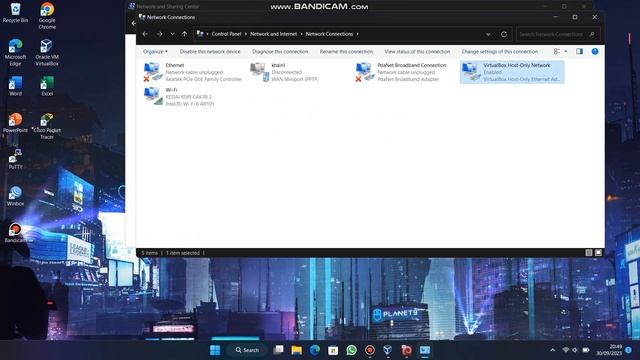The height and width of the screenshot is (360, 640).
Task: Go back with the Back arrow
Action: (x=145, y=34)
